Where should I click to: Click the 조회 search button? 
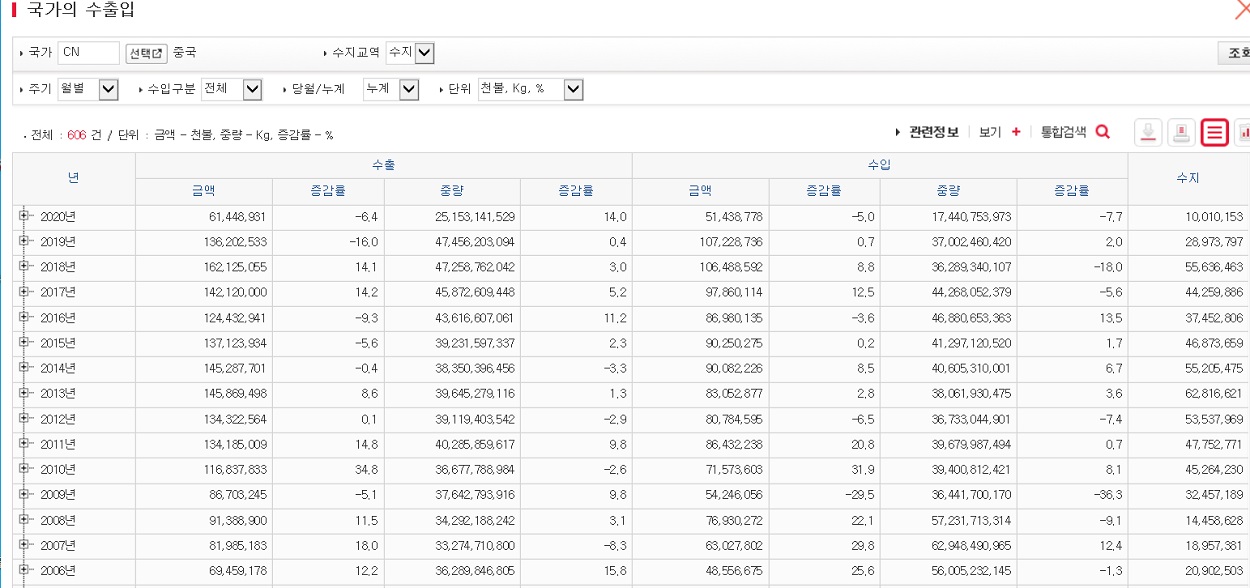(x=1234, y=53)
